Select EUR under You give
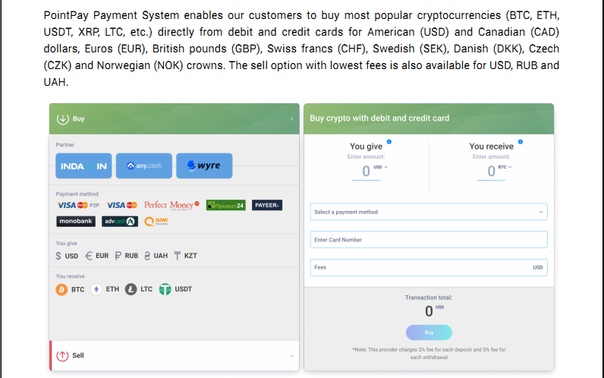 97,256
